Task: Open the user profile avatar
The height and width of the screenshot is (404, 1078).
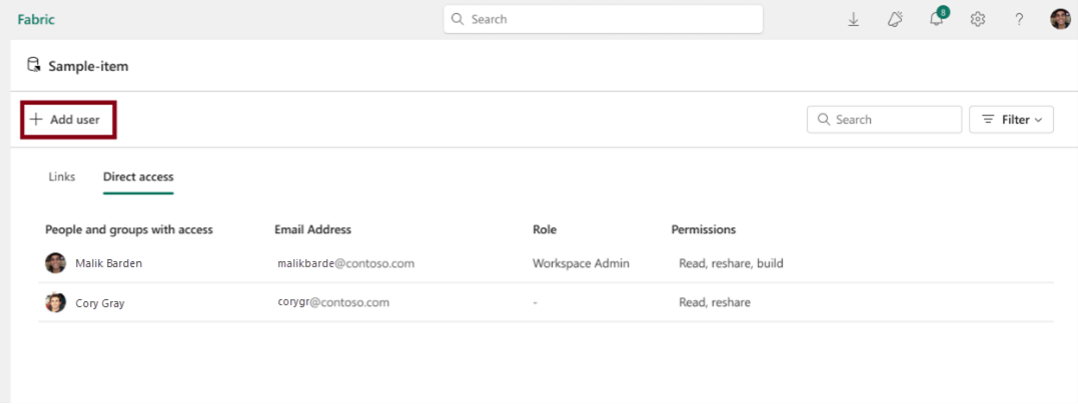Action: (x=1060, y=19)
